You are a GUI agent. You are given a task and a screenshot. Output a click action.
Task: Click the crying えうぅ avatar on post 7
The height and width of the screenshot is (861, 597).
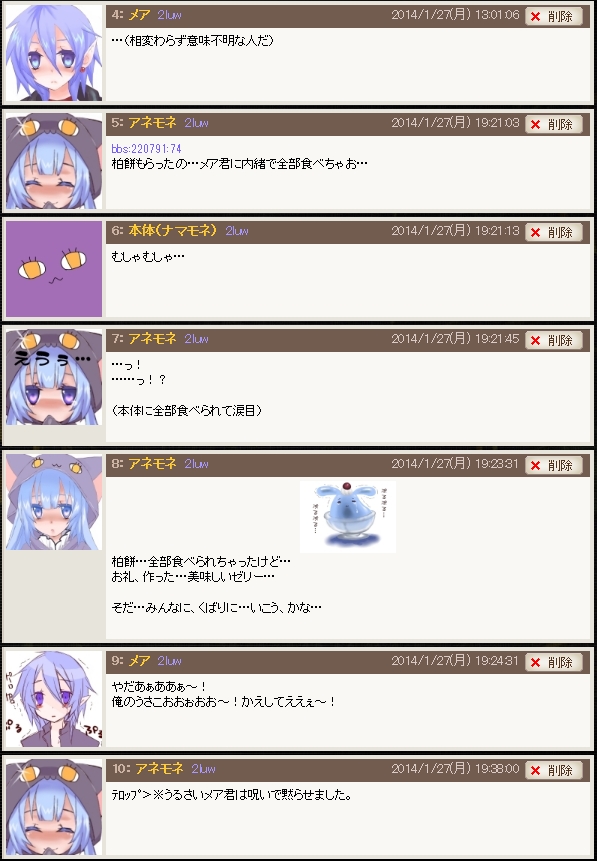coord(54,377)
